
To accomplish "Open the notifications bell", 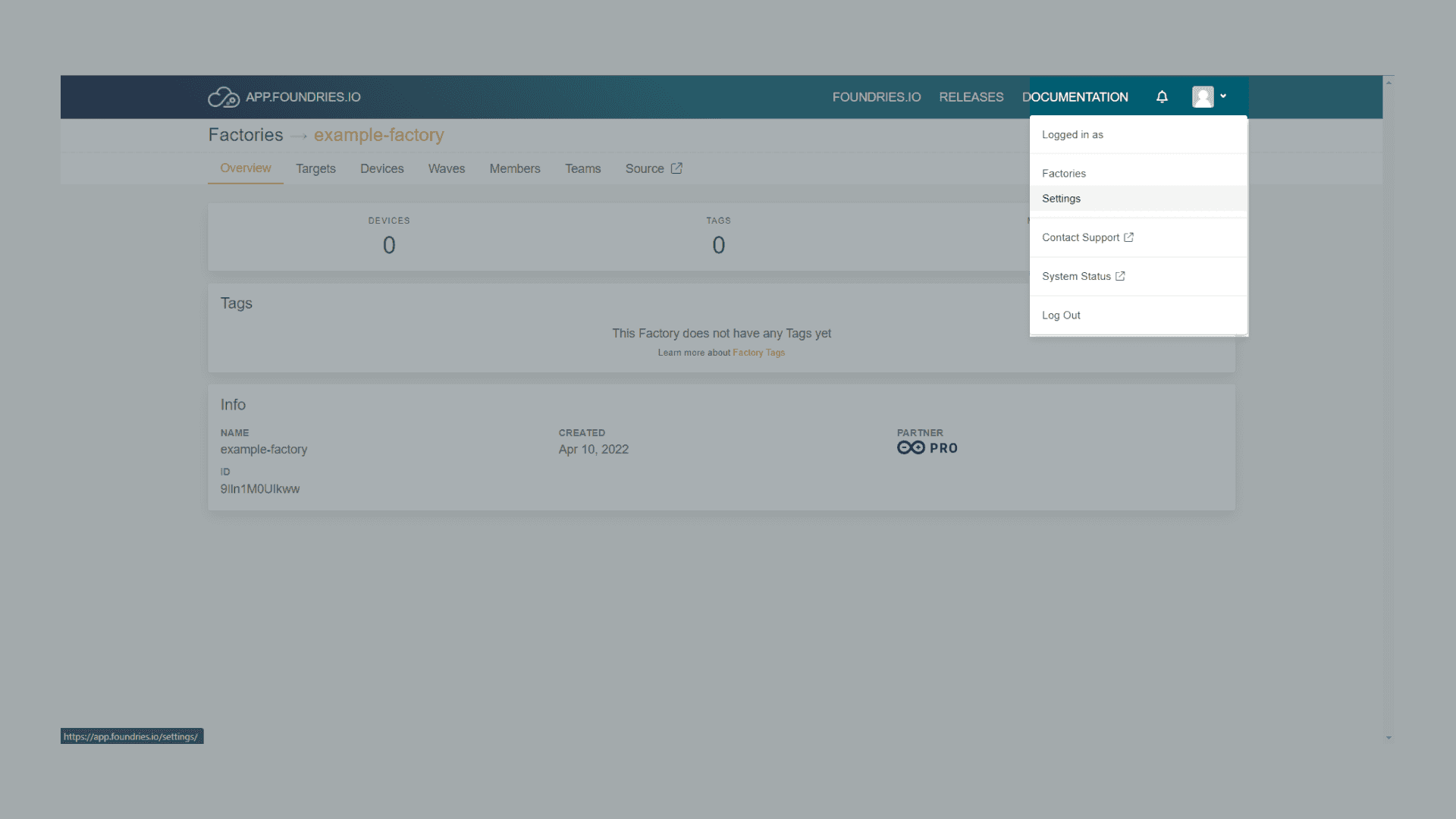I will pos(1162,97).
